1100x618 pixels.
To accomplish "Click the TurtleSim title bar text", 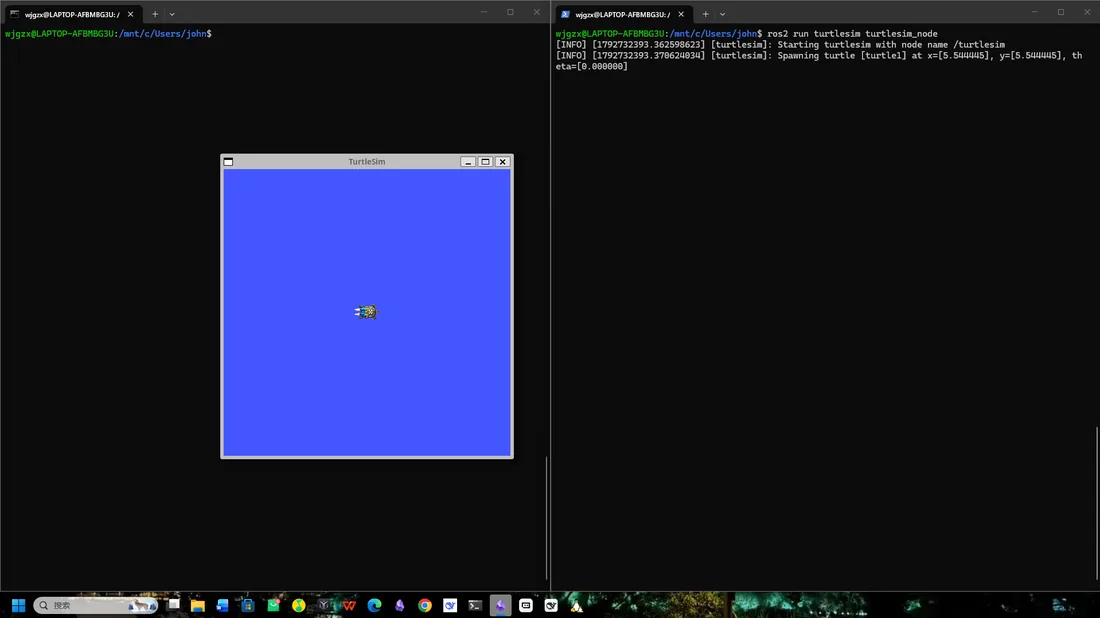I will 367,161.
